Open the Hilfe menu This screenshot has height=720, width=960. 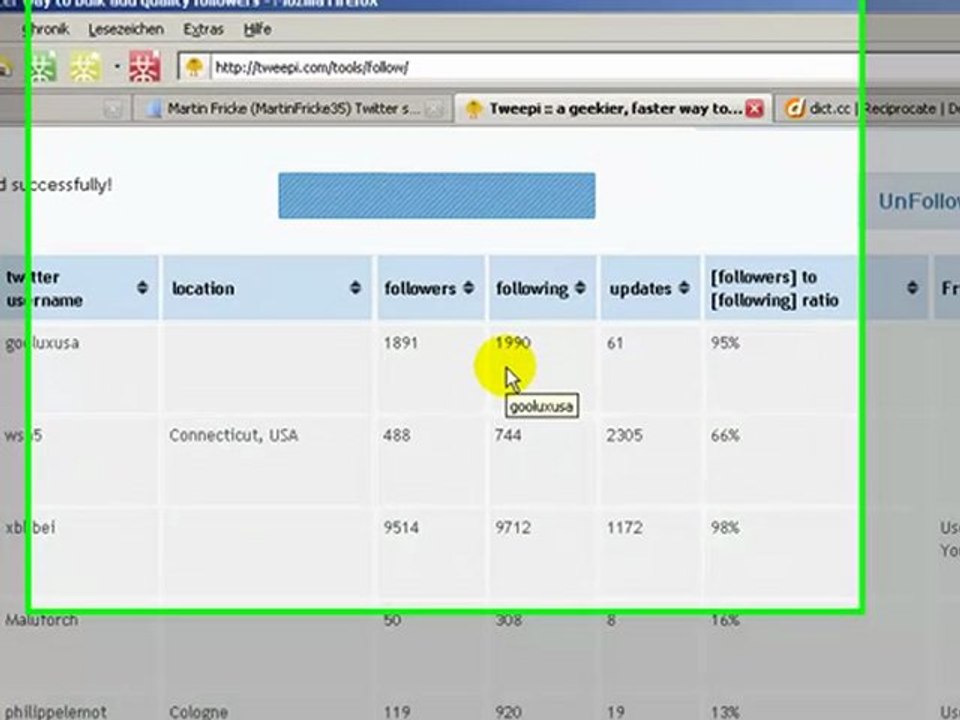257,29
